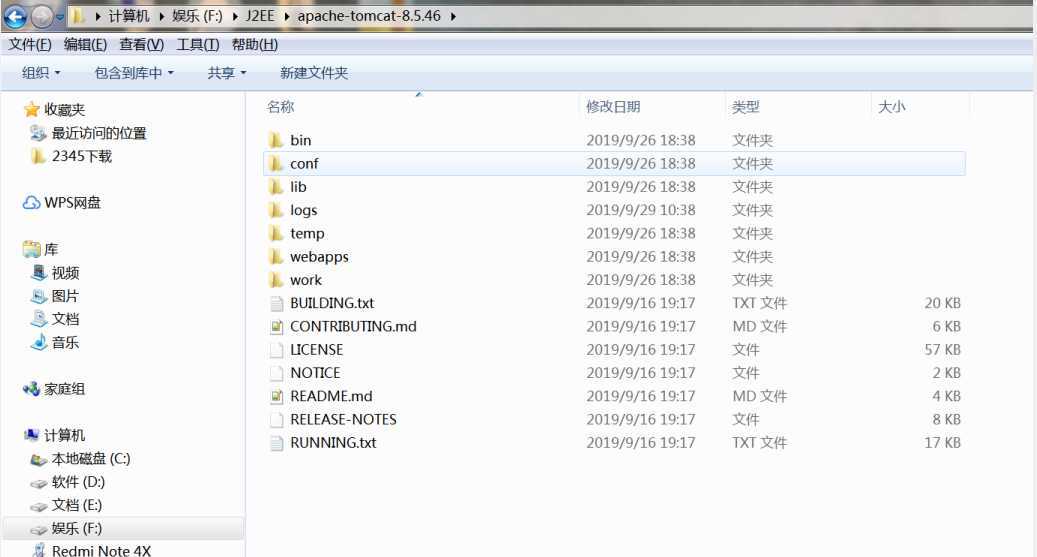Image resolution: width=1037 pixels, height=557 pixels.
Task: Click the CONTRIBUTING.md file icon
Action: (276, 326)
